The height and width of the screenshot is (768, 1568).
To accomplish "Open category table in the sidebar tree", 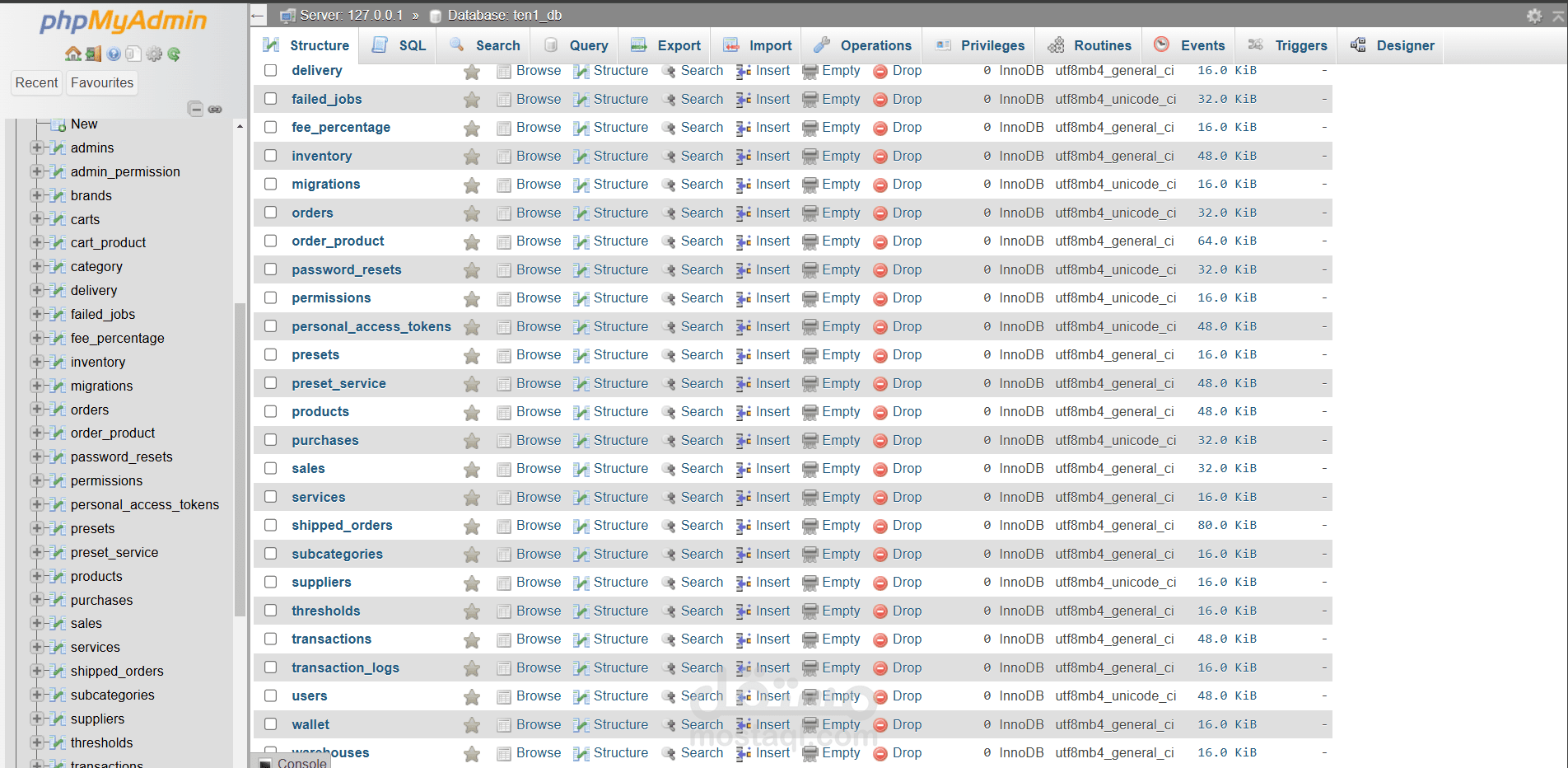I will coord(96,266).
